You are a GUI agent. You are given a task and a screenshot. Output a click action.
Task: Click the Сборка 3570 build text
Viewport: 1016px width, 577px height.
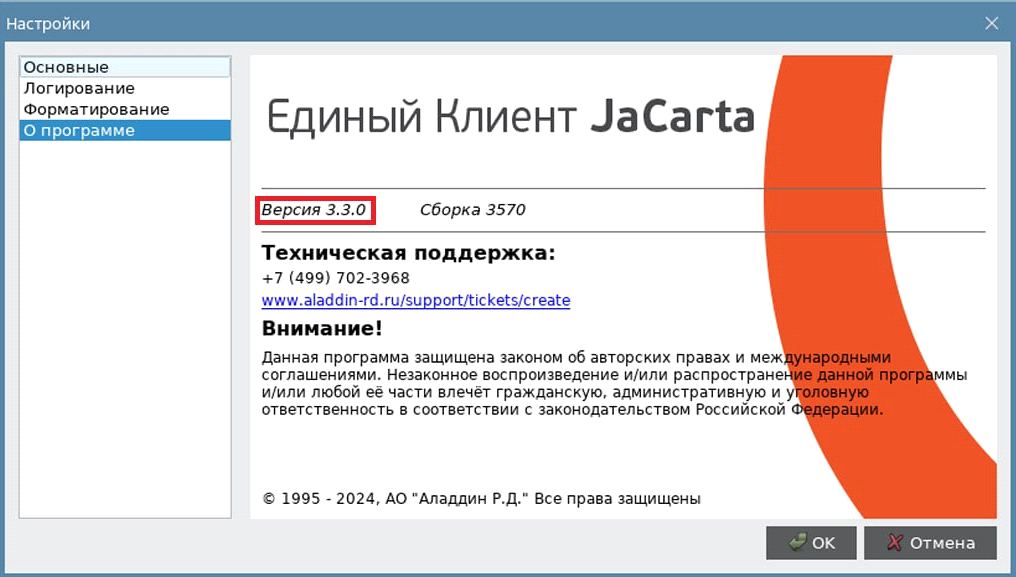[x=472, y=210]
